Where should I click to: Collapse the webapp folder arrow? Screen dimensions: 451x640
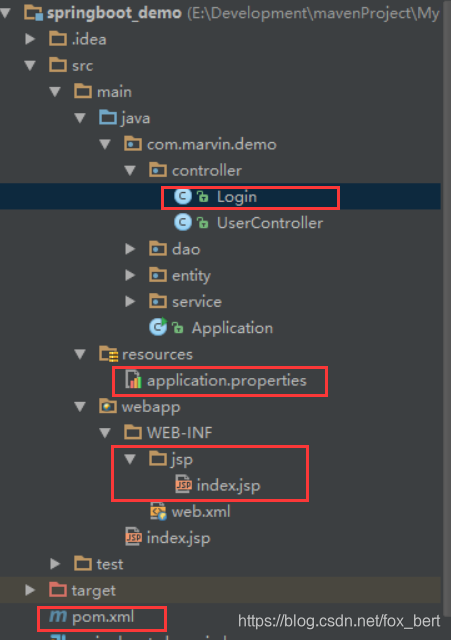pyautogui.click(x=80, y=407)
